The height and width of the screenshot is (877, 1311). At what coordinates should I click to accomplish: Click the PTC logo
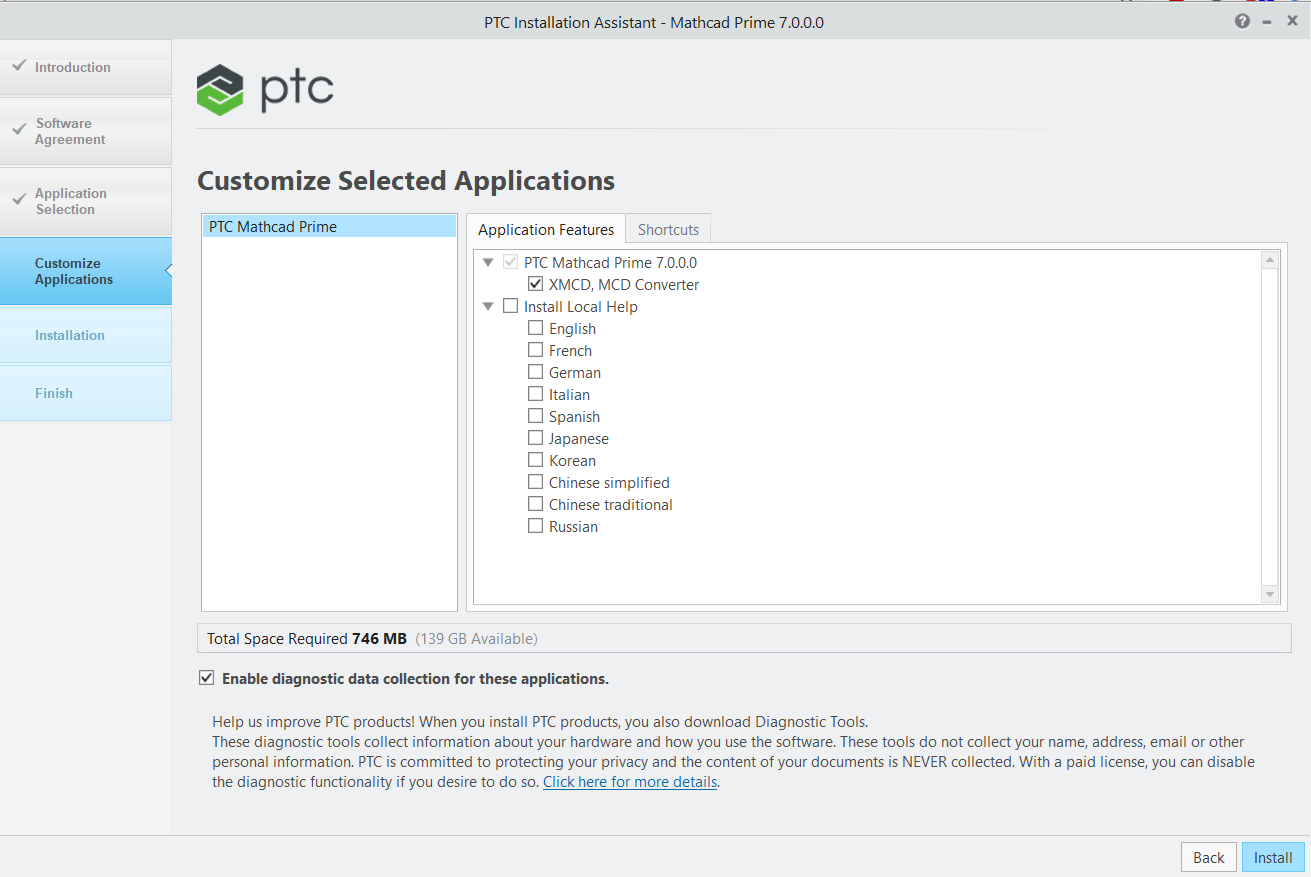(265, 90)
